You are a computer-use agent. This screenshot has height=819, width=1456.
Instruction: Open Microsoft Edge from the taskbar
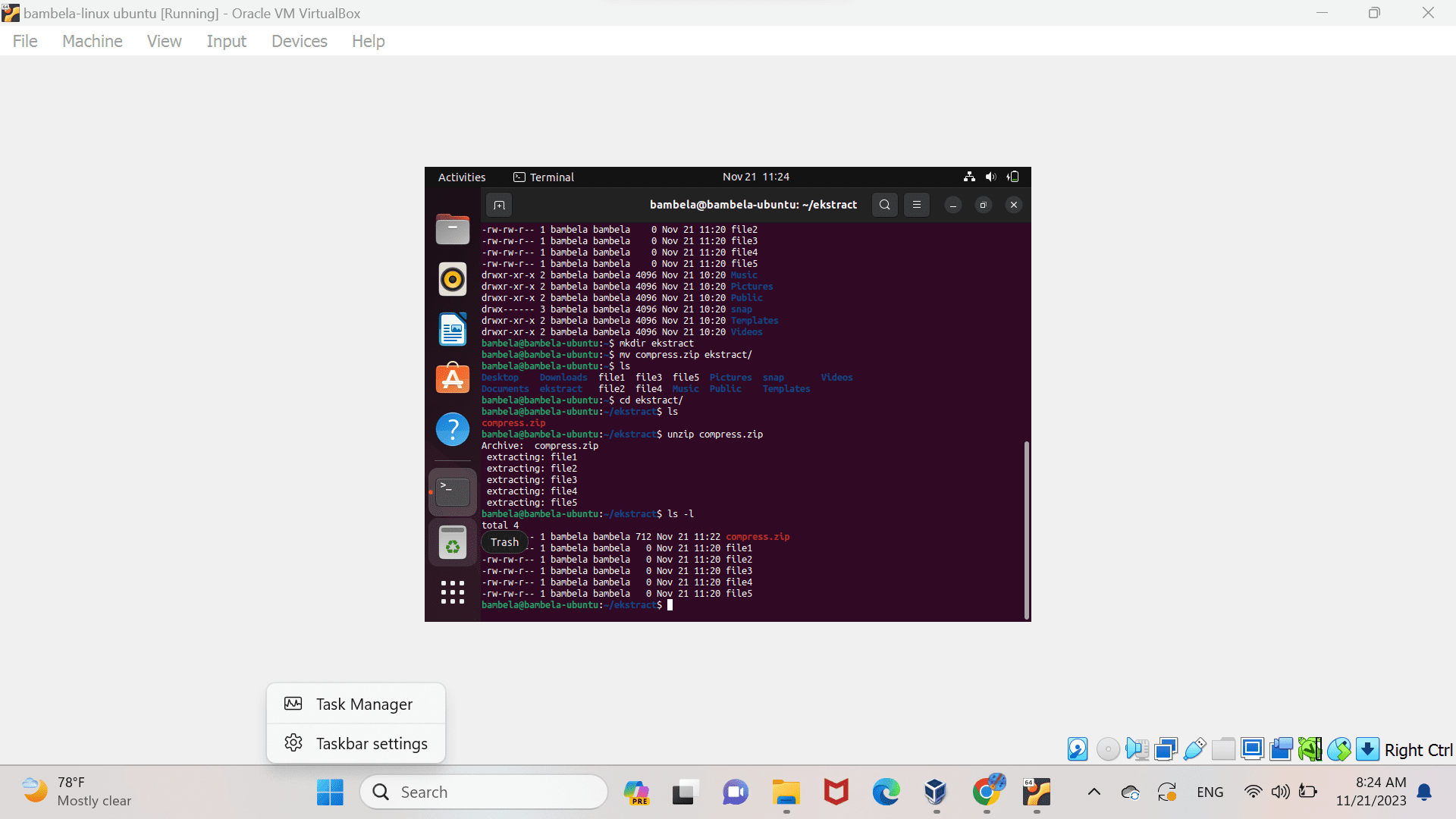[x=886, y=792]
